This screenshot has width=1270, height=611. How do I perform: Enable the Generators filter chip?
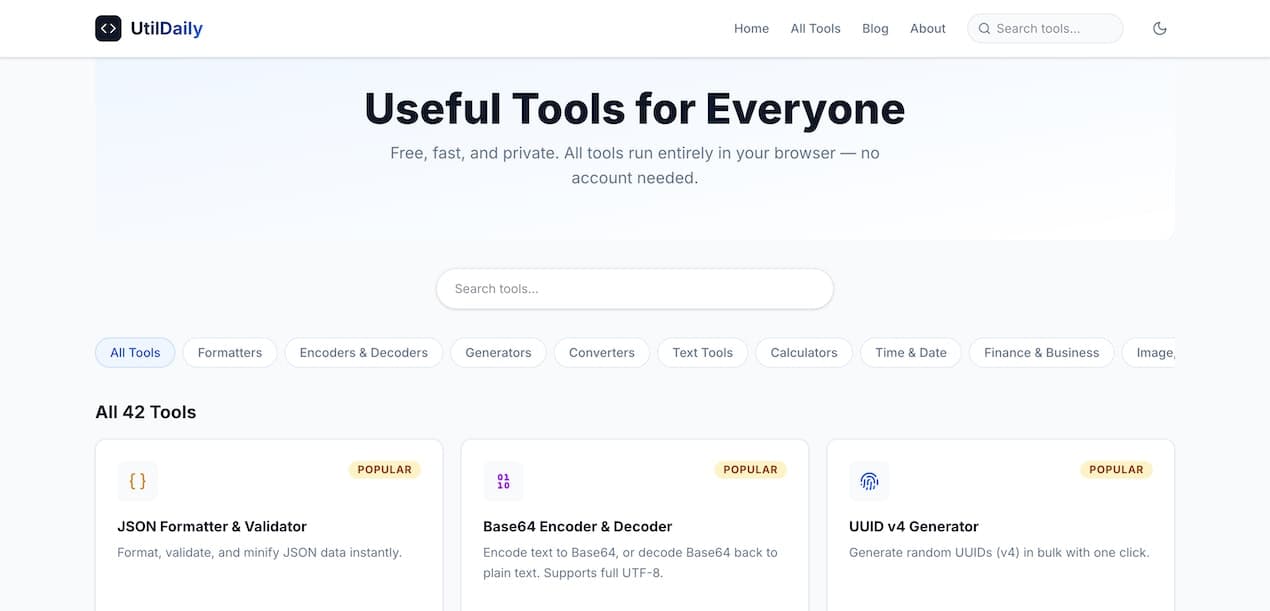[x=498, y=352]
